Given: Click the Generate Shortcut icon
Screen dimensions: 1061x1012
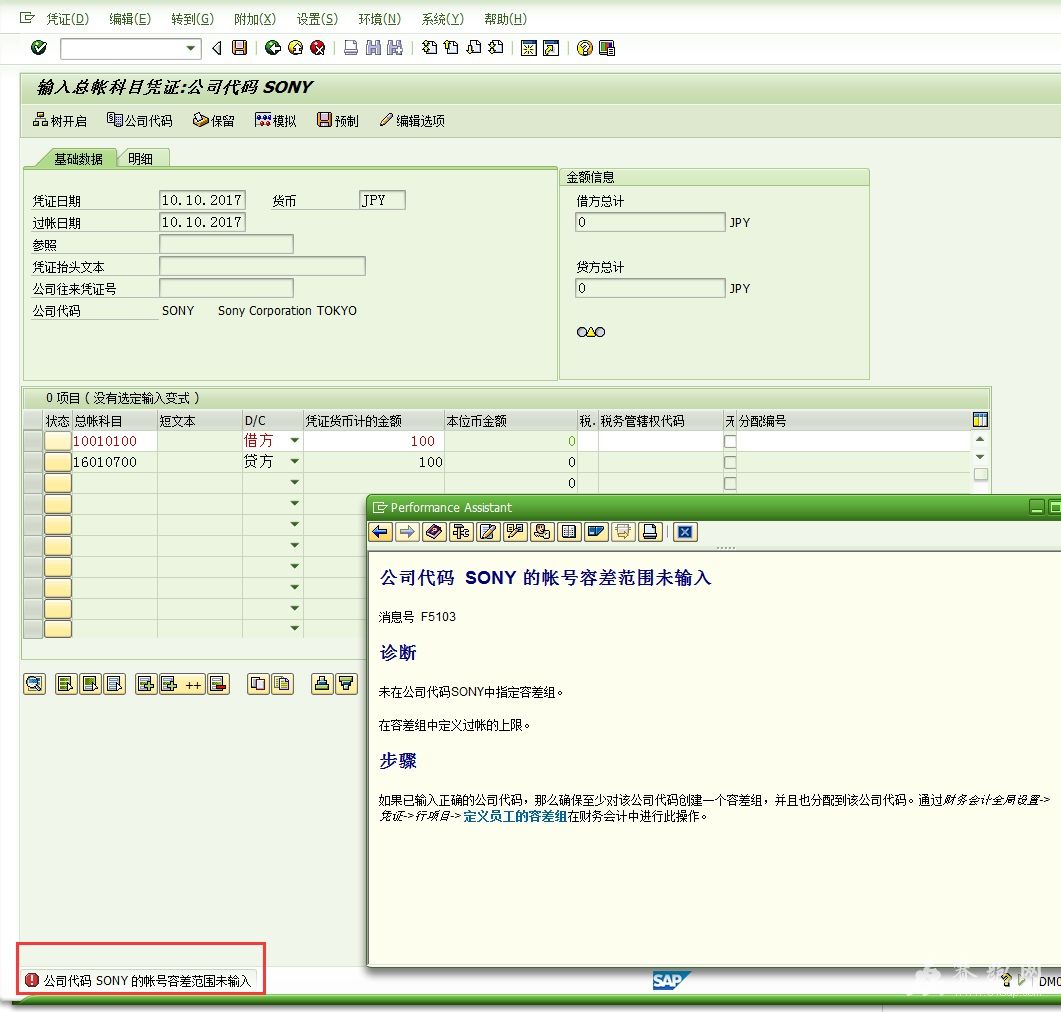Looking at the screenshot, I should (x=551, y=48).
